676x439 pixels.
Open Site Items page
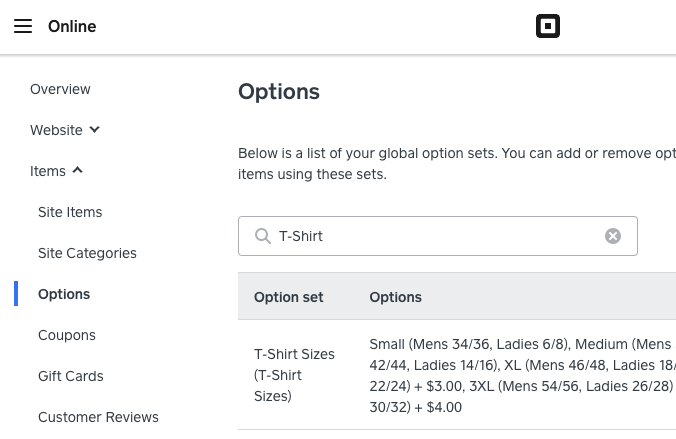[70, 212]
